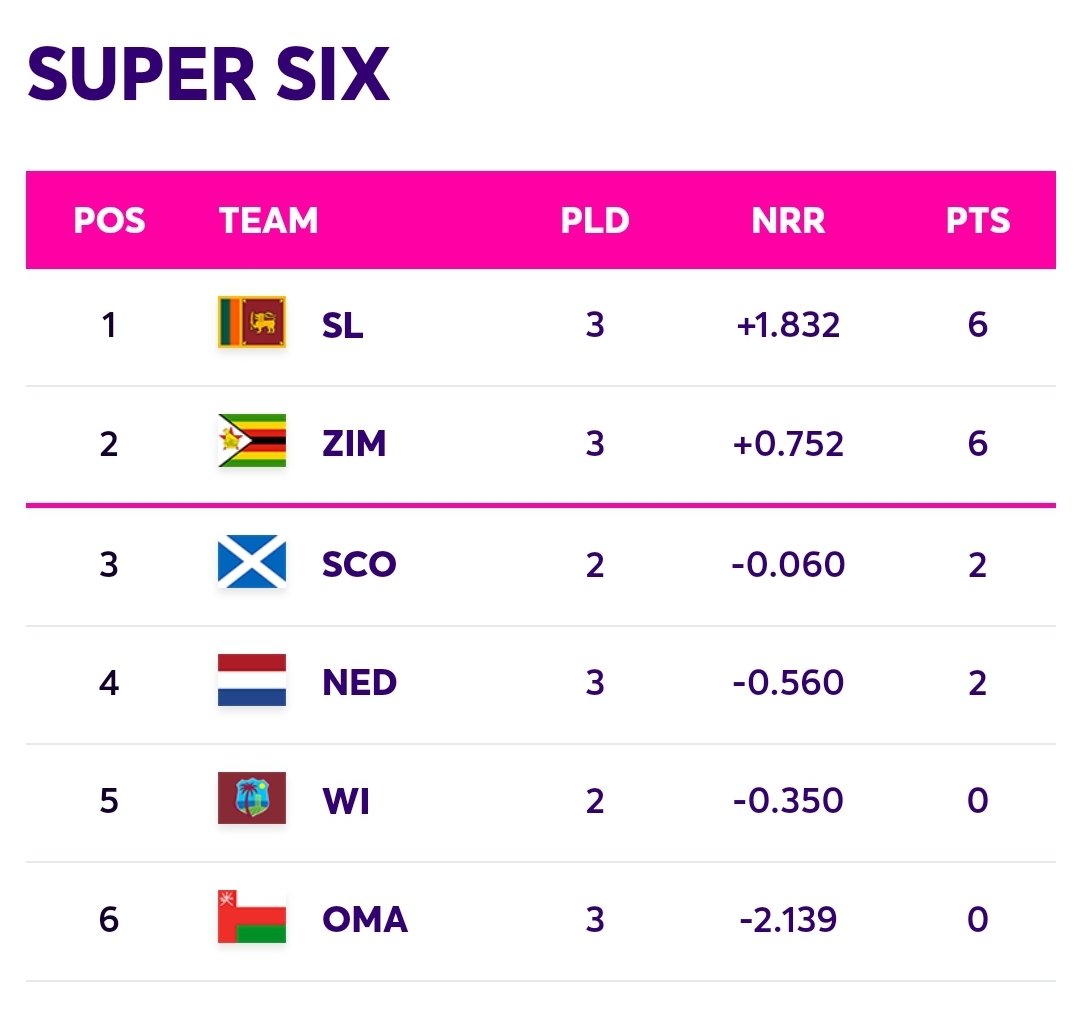Open the OMA team link

[365, 919]
